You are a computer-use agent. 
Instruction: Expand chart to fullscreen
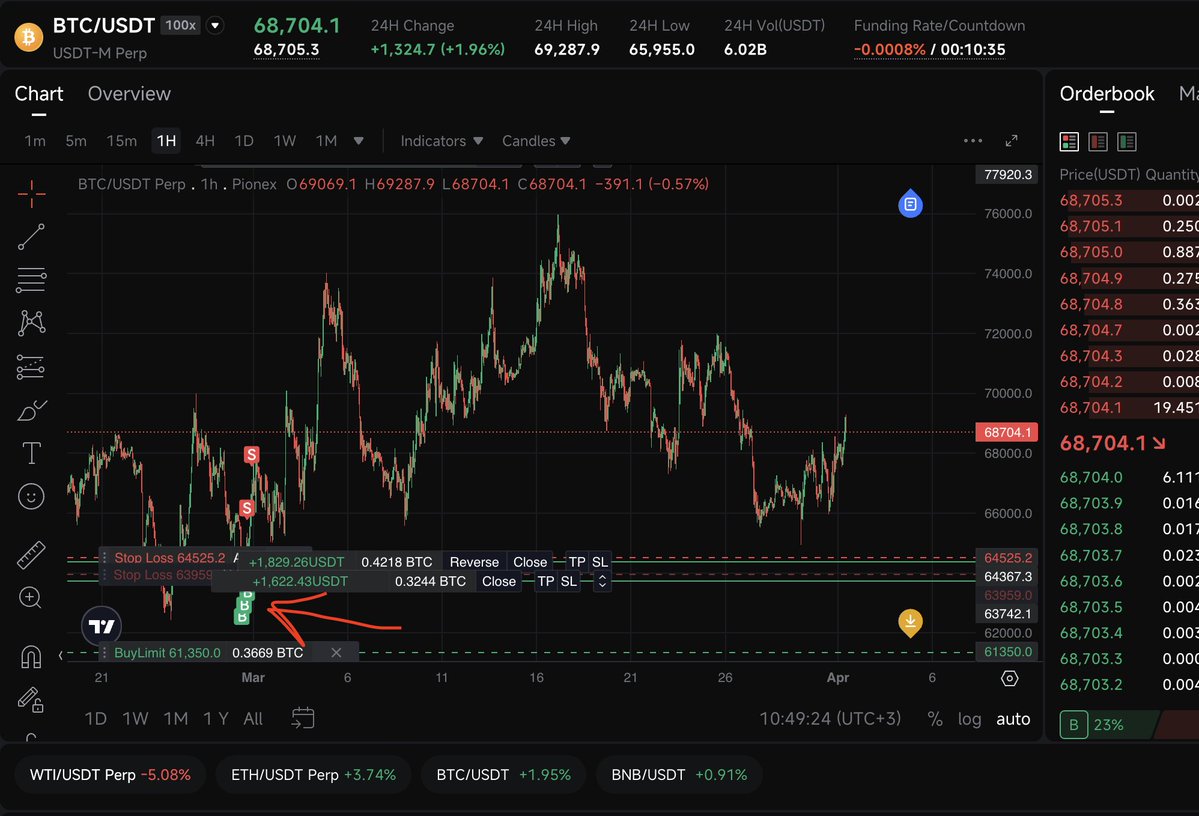[1011, 141]
